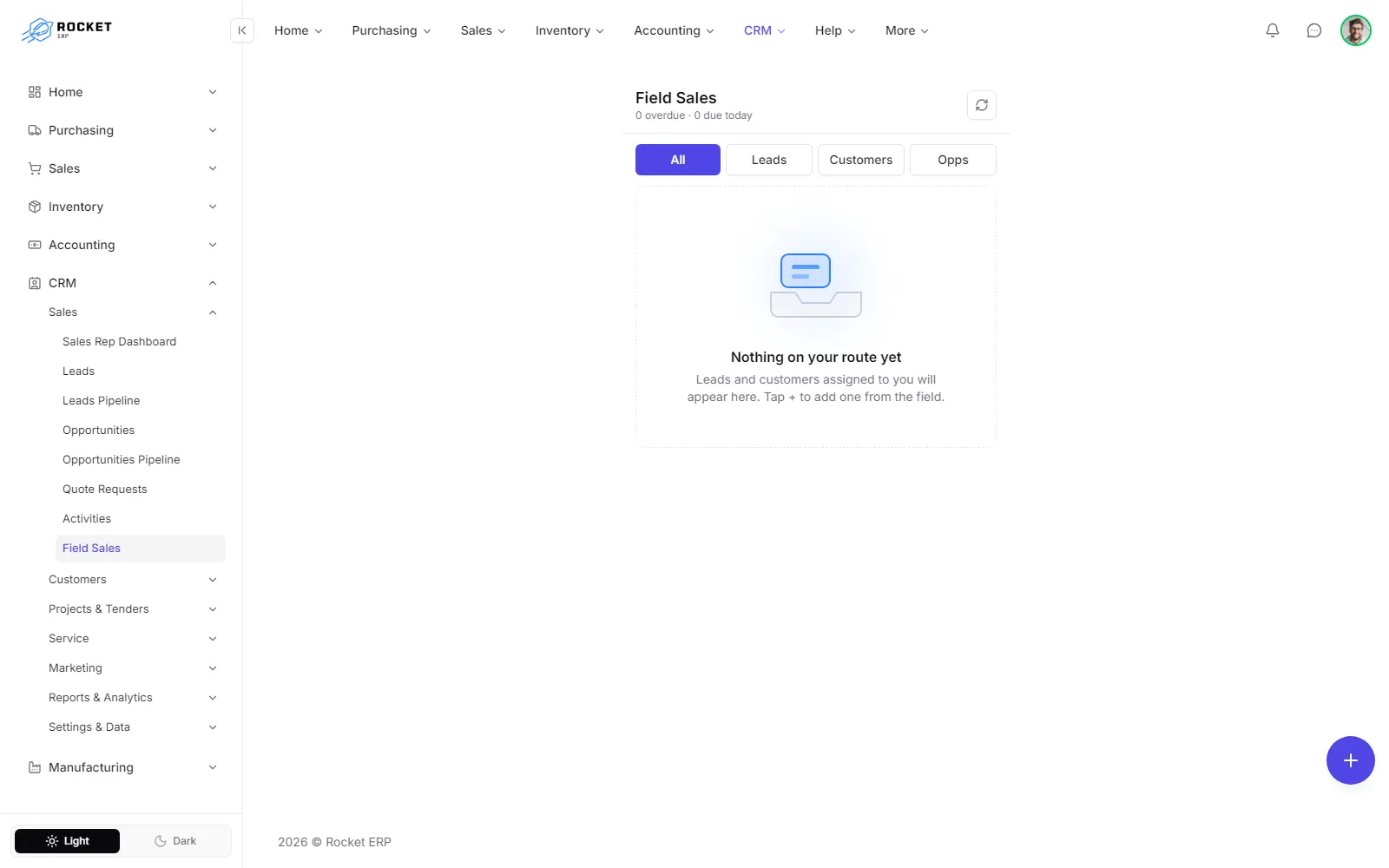This screenshot has height=868, width=1389.
Task: Click the CRM contact icon in sidebar
Action: point(35,283)
